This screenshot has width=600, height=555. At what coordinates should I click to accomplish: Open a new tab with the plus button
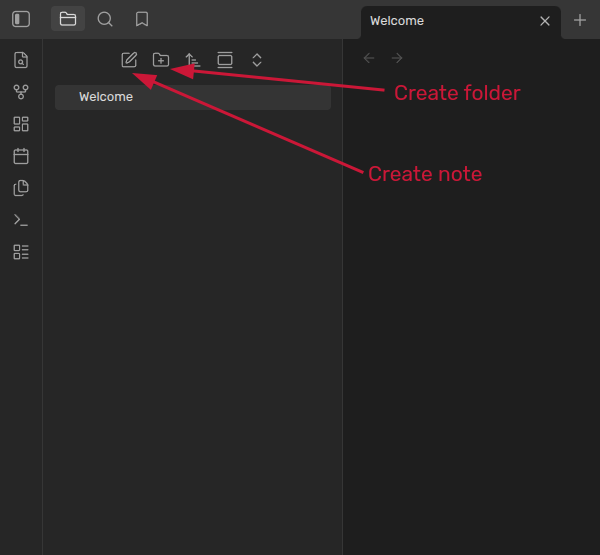[x=580, y=20]
